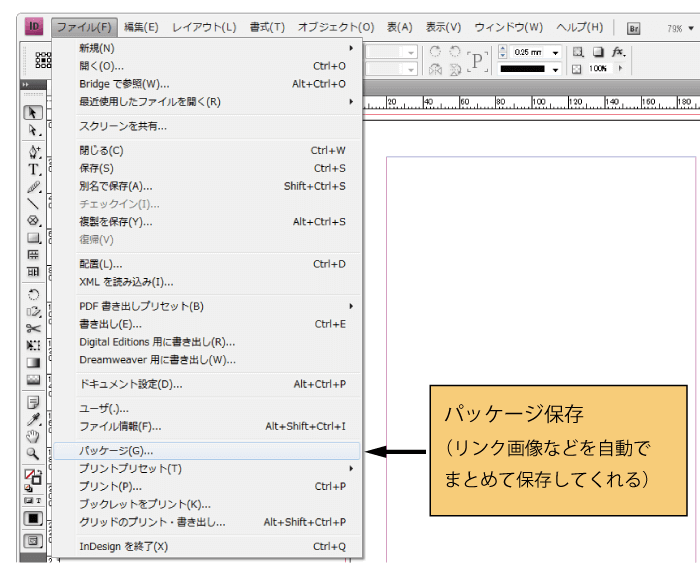Viewport: 700px width, 566px height.
Task: Open the 編集(E) menu
Action: (x=140, y=27)
